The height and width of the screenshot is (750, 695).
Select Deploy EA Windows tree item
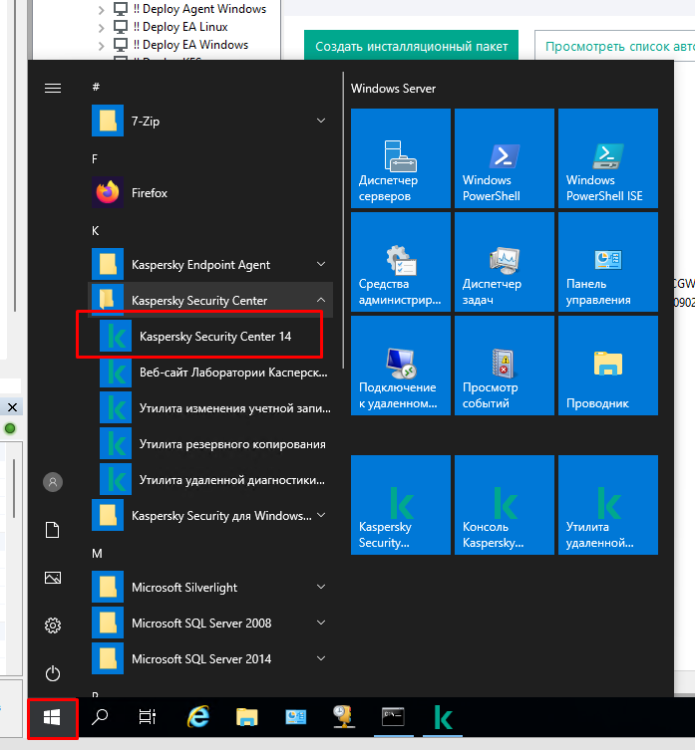[195, 45]
